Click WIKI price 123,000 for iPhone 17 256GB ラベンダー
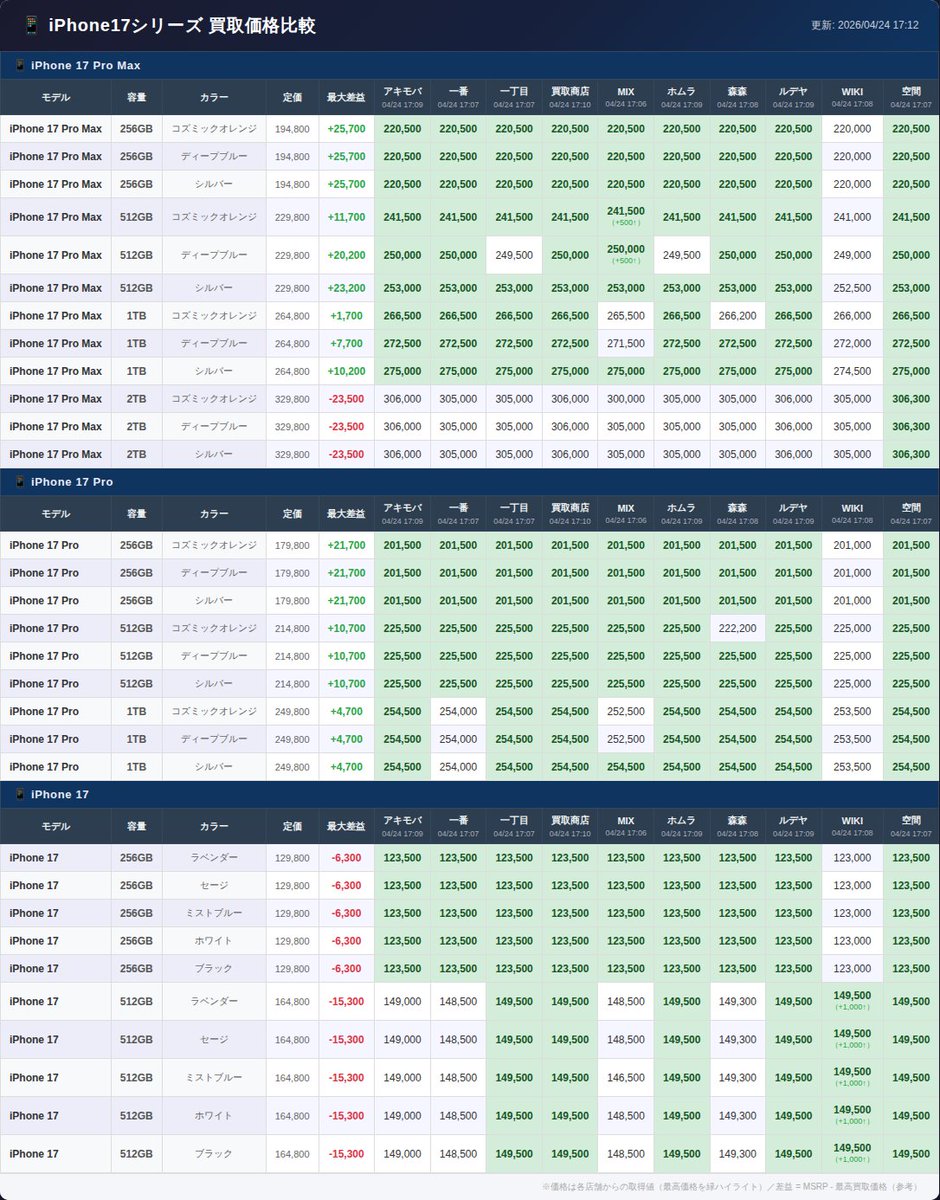This screenshot has width=940, height=1200. coord(852,858)
